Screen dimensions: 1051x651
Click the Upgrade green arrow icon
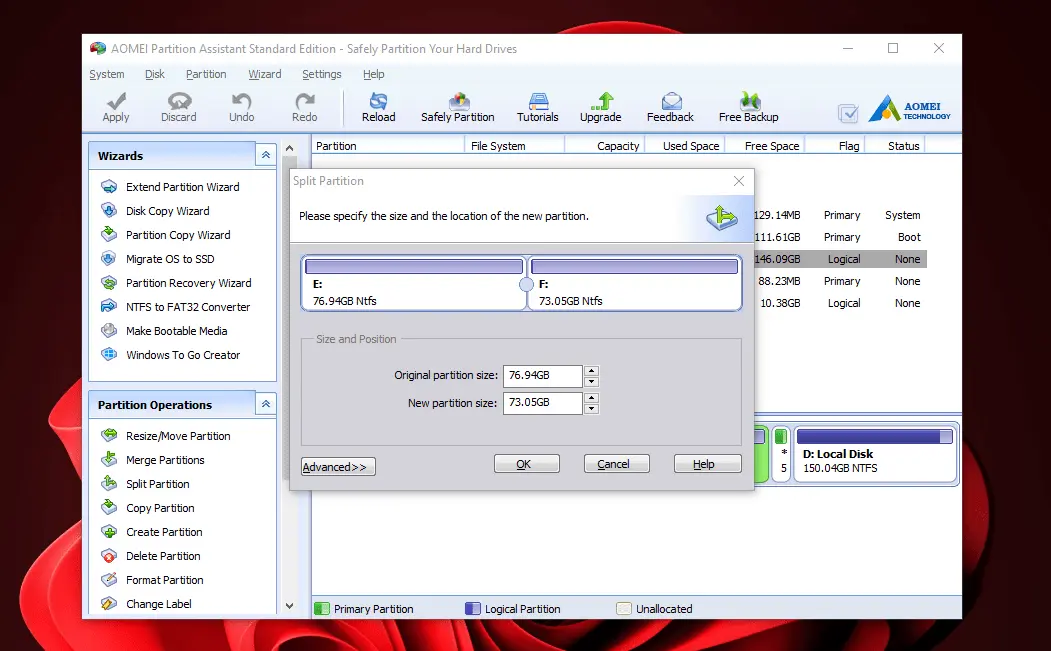coord(602,101)
